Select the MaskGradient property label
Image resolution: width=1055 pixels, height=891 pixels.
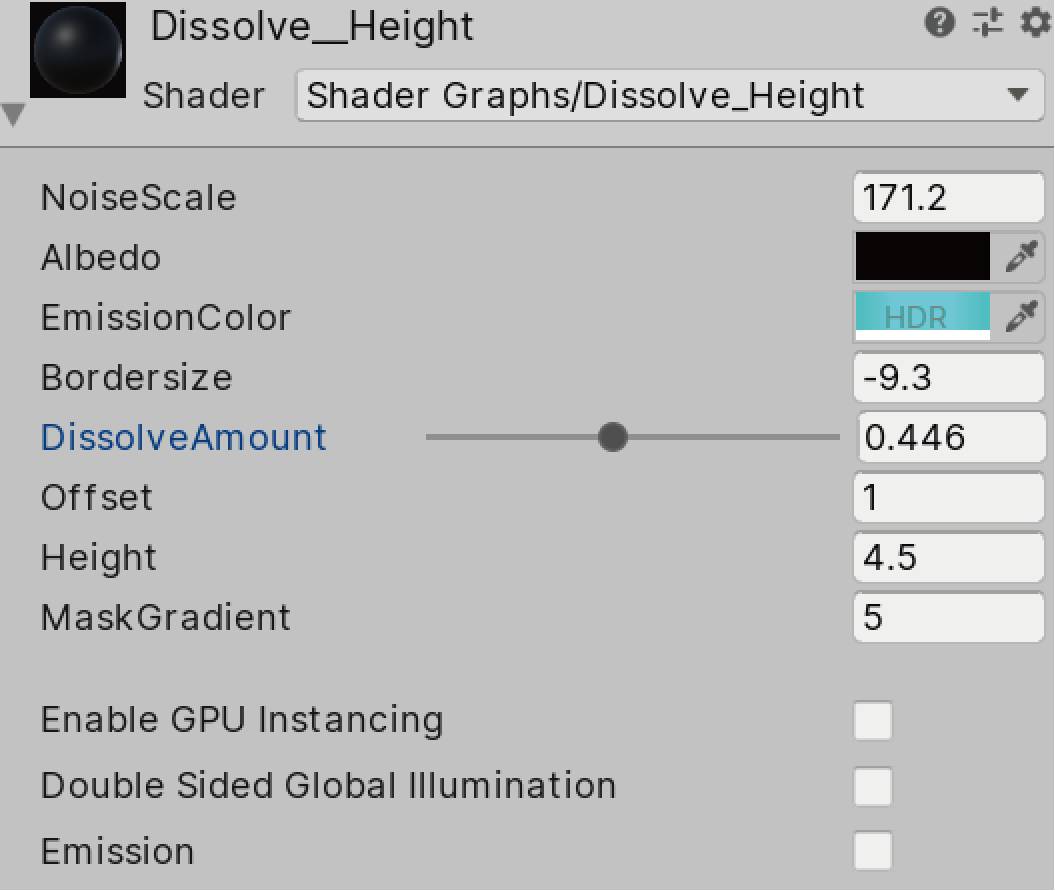166,617
